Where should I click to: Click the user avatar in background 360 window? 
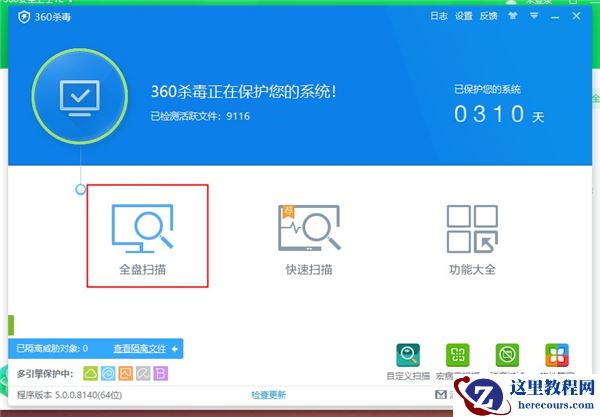coord(511,2)
